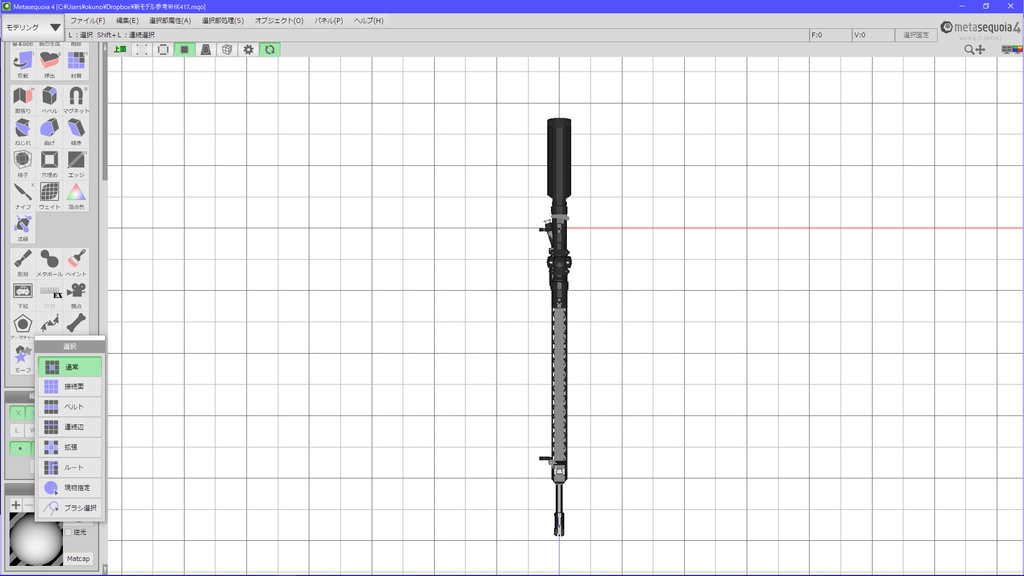Choose ルート (route) selection mode
1024x576 pixels.
point(70,468)
